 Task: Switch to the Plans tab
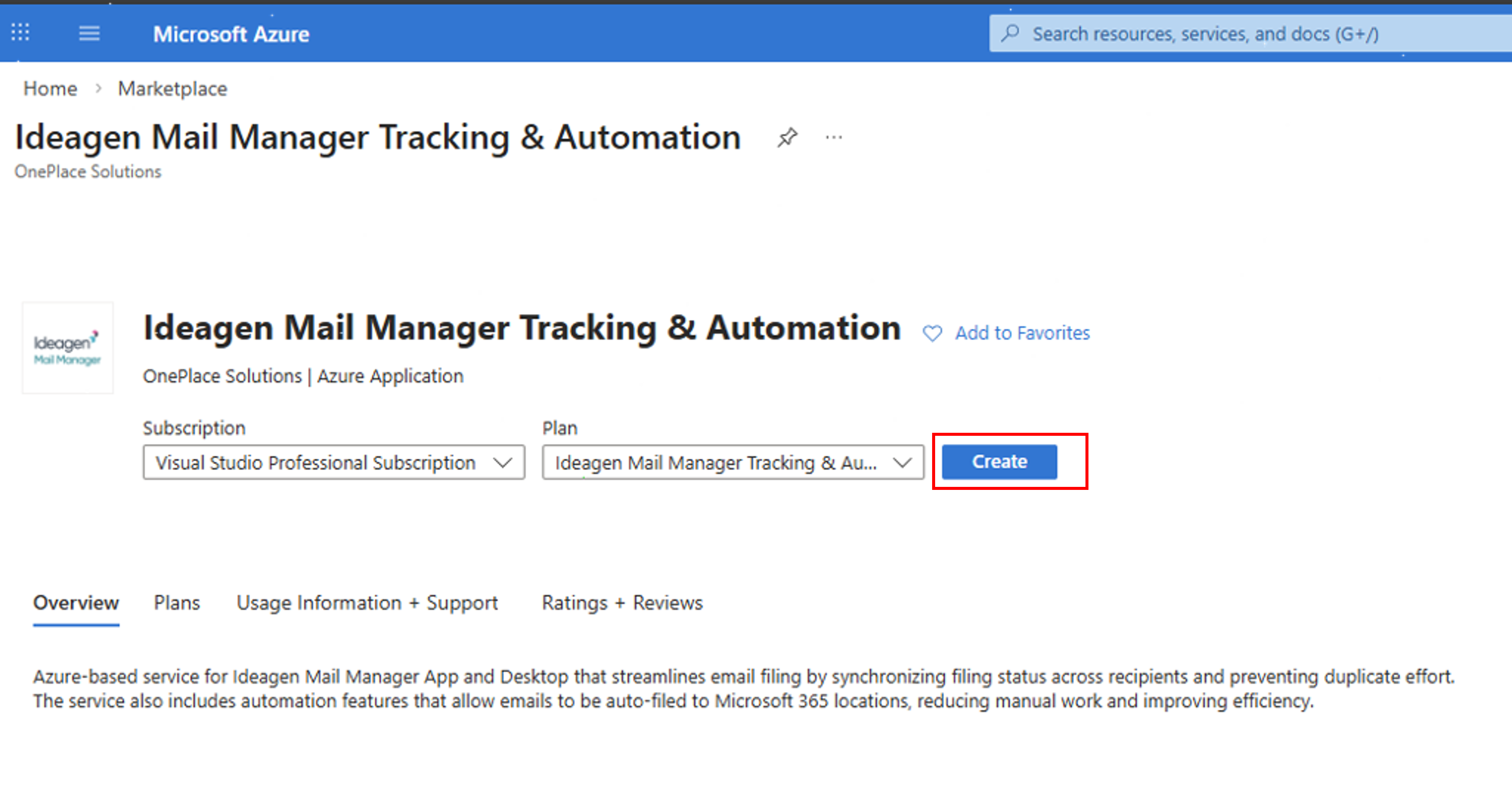177,603
